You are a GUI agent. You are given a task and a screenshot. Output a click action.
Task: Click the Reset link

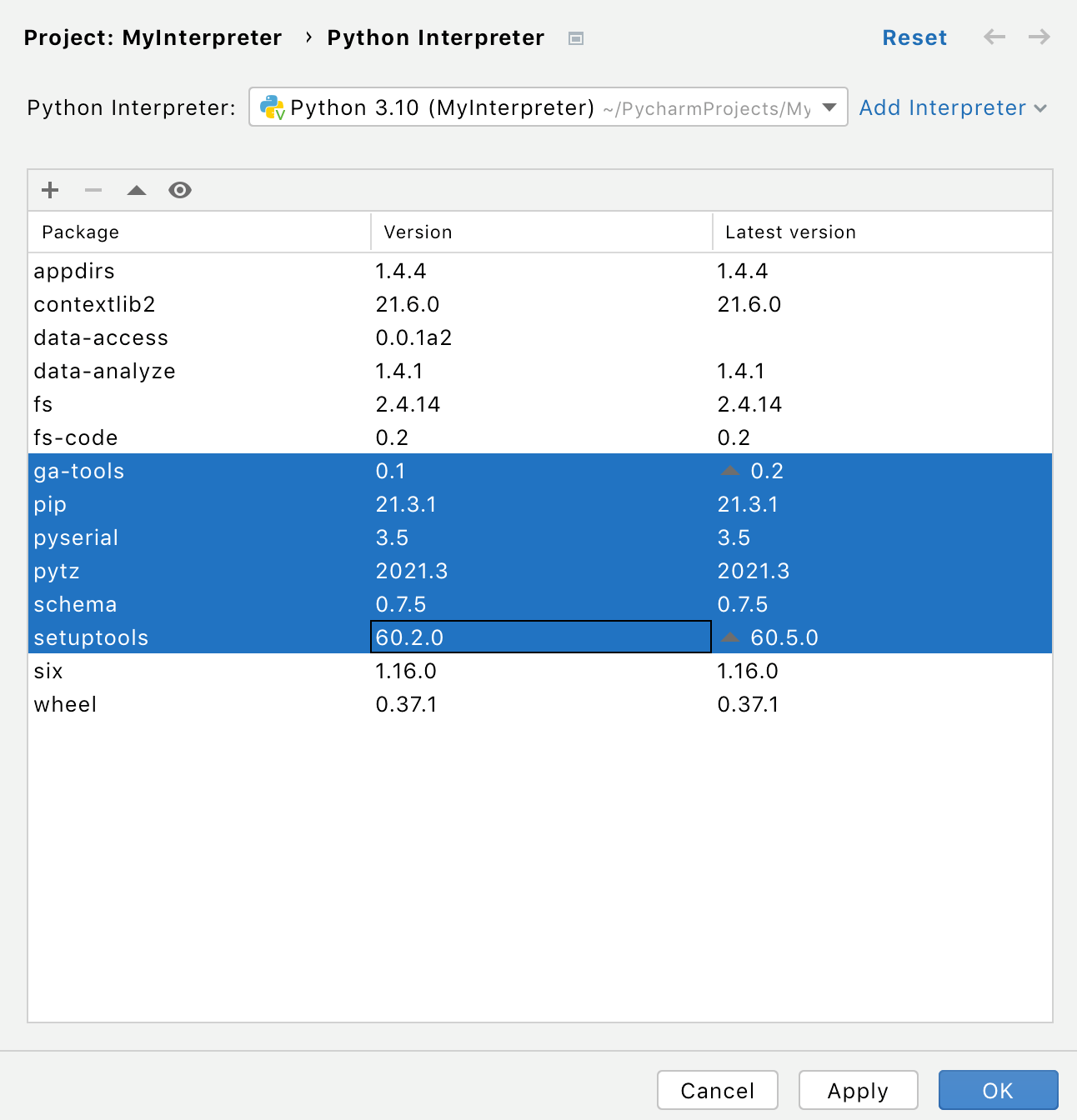point(914,37)
